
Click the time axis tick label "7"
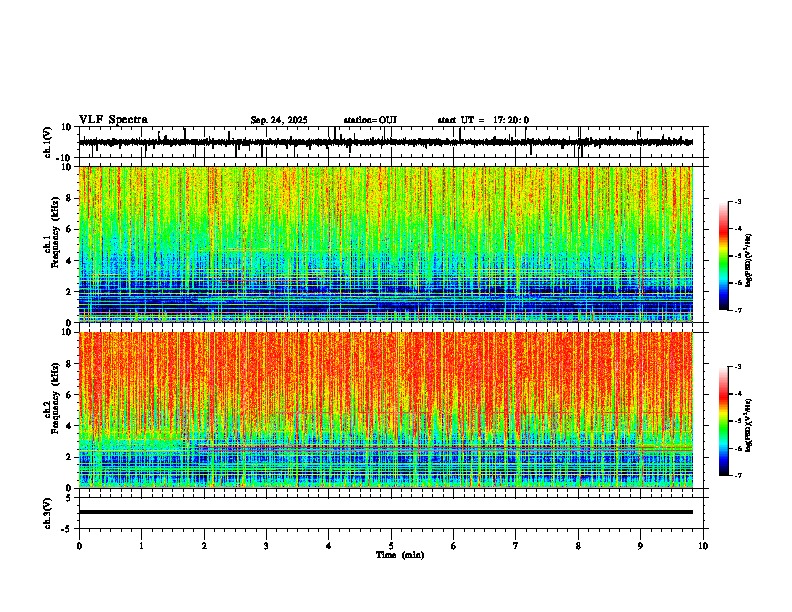click(516, 546)
